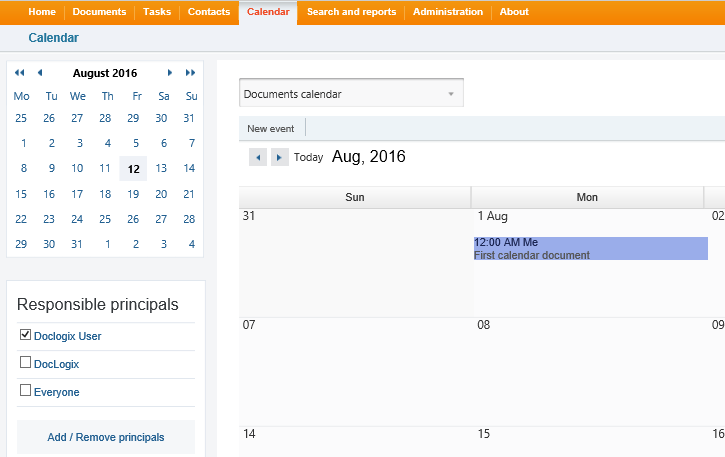725x457 pixels.
Task: Switch to the Documents tab
Action: [98, 12]
